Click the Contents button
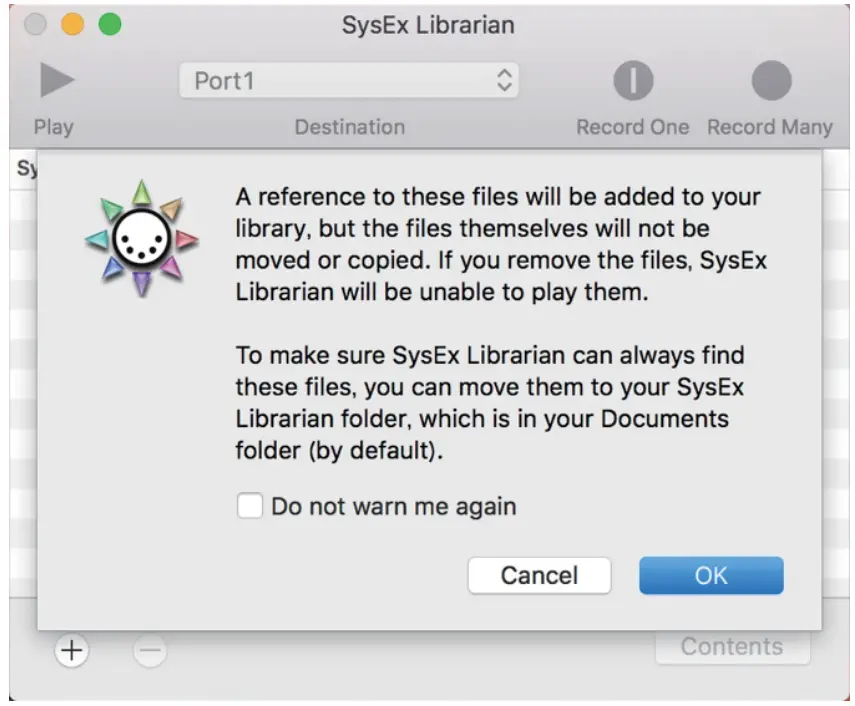855x706 pixels. click(x=732, y=647)
